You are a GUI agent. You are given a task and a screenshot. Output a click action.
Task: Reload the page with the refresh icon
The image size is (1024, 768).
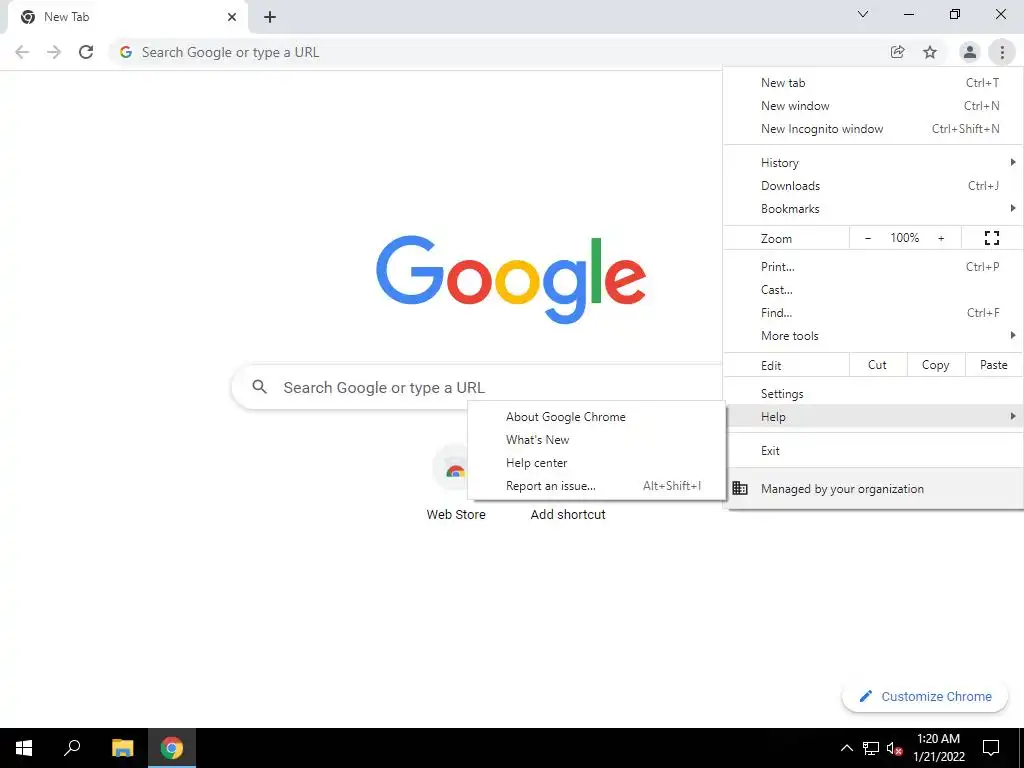tap(86, 52)
